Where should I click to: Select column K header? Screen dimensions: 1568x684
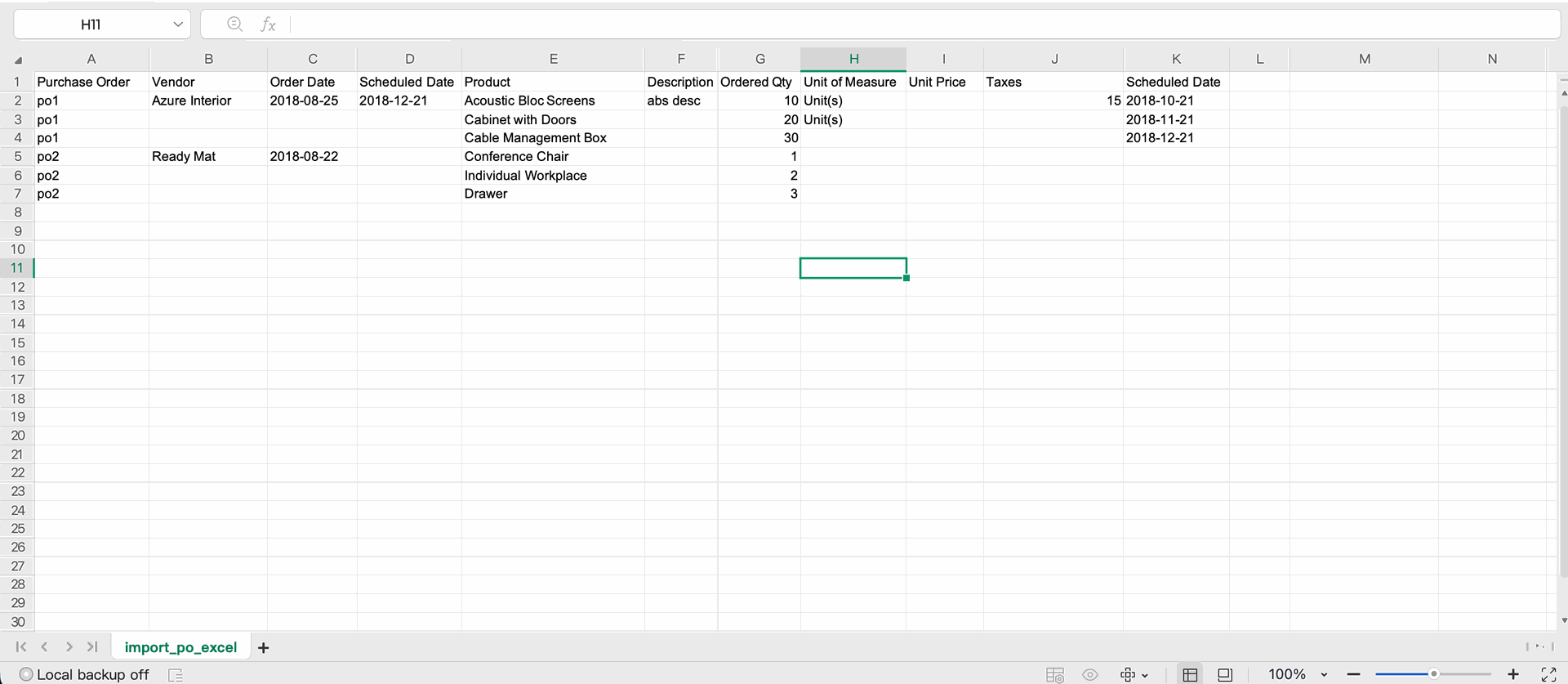(1176, 59)
